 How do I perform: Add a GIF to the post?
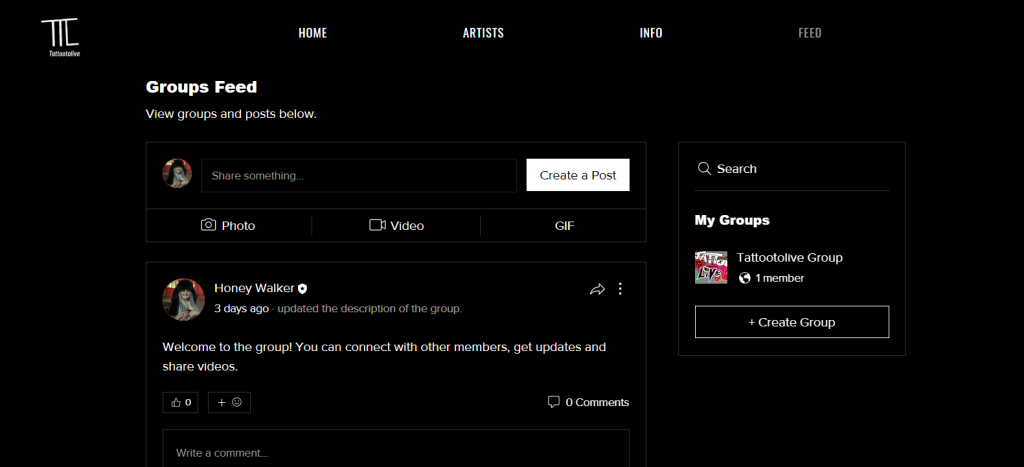[x=564, y=226]
